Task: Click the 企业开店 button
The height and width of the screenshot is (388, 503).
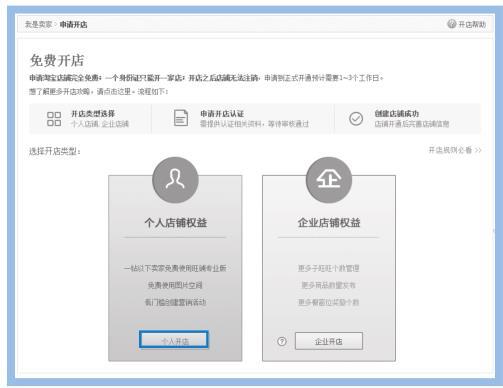Action: 329,341
